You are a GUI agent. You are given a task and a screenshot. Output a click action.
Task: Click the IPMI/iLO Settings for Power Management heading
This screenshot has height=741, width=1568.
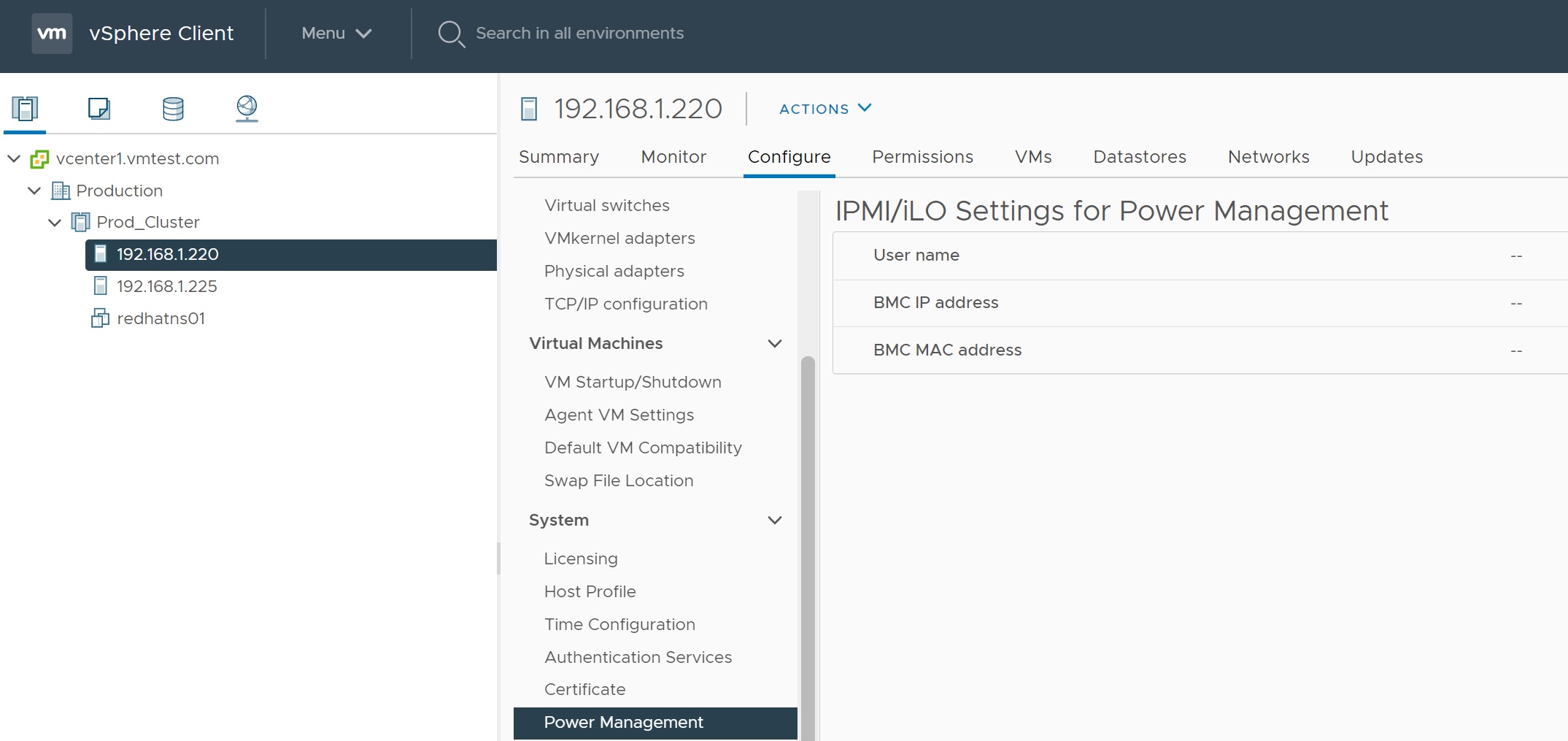point(1111,211)
